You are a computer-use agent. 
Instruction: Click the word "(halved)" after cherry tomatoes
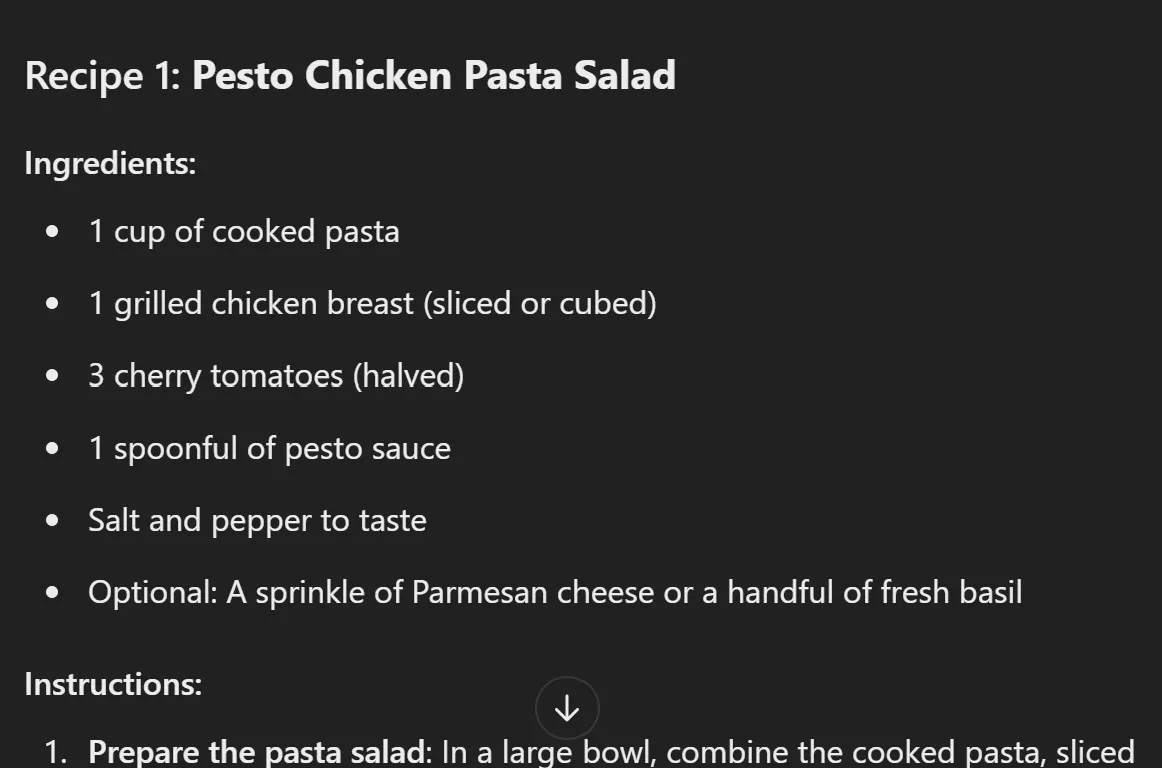click(x=411, y=375)
